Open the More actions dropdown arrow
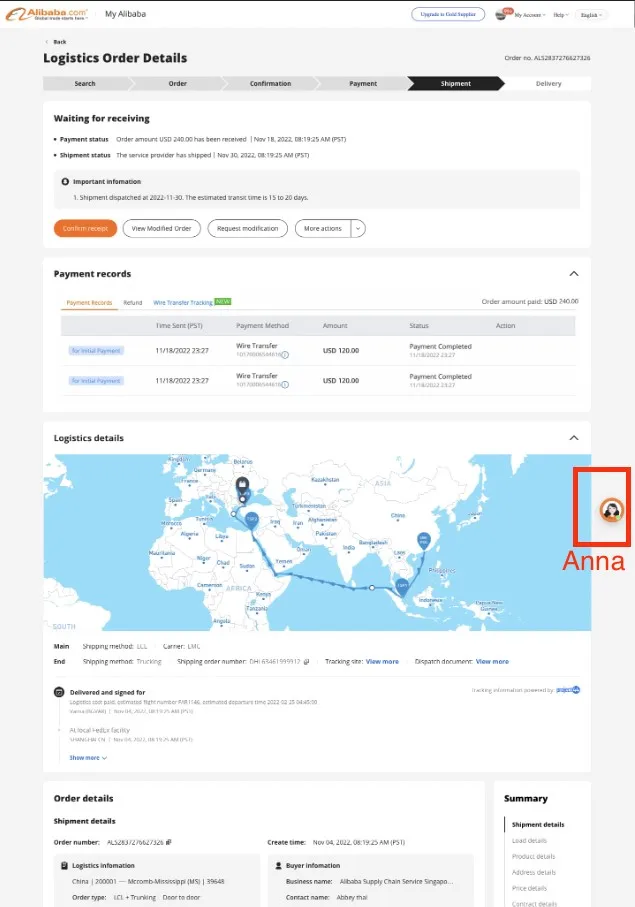This screenshot has width=635, height=907. coord(357,228)
